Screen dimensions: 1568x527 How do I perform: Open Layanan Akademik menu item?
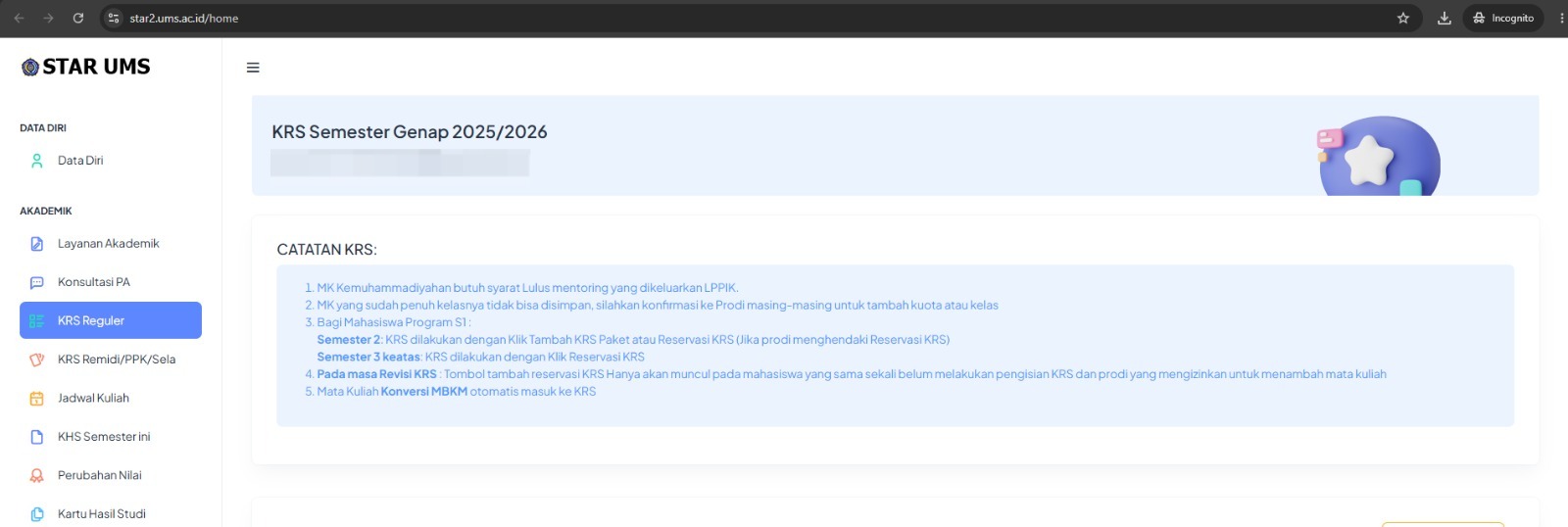pyautogui.click(x=111, y=244)
